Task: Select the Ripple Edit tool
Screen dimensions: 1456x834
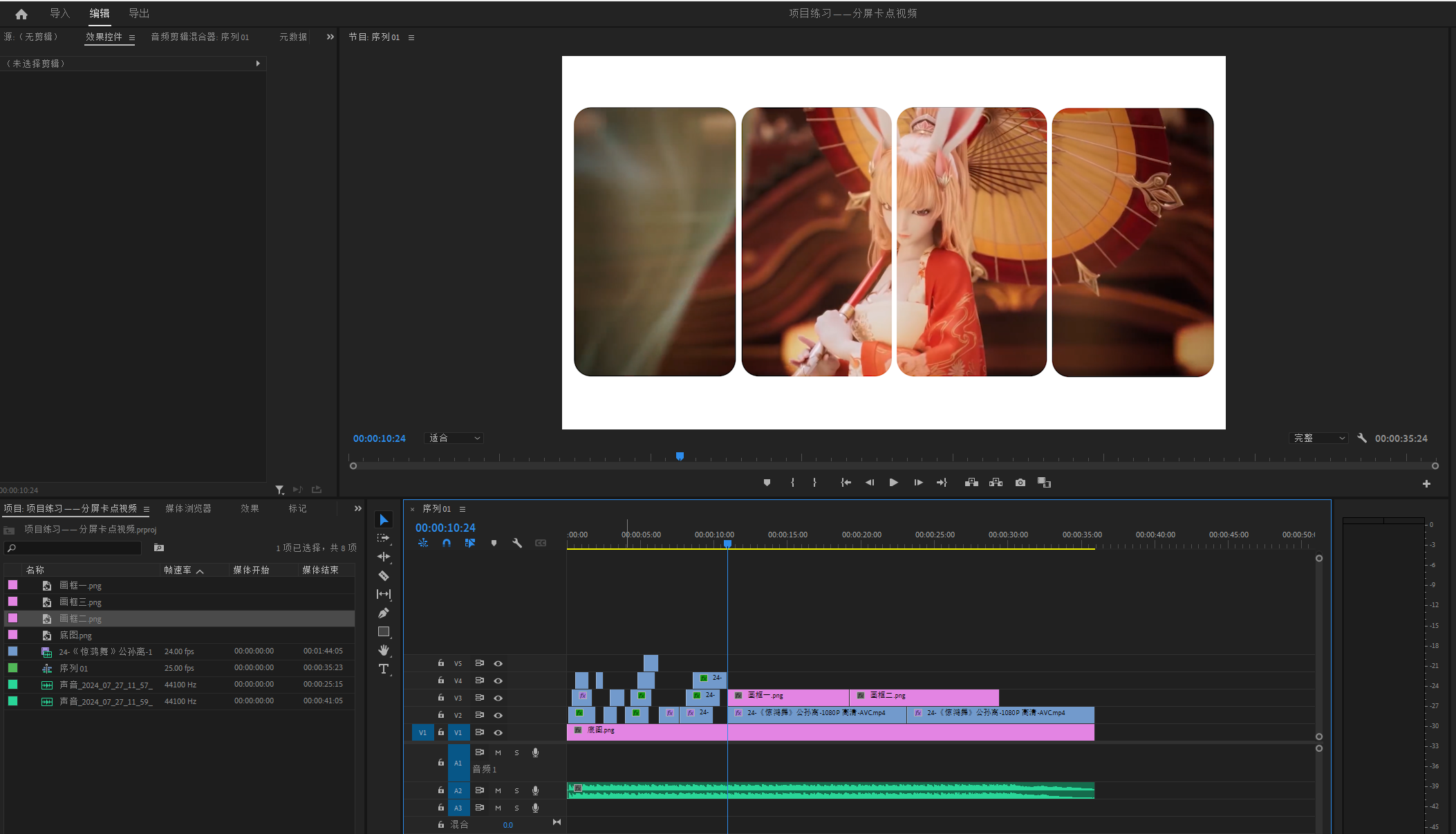Action: pyautogui.click(x=384, y=557)
